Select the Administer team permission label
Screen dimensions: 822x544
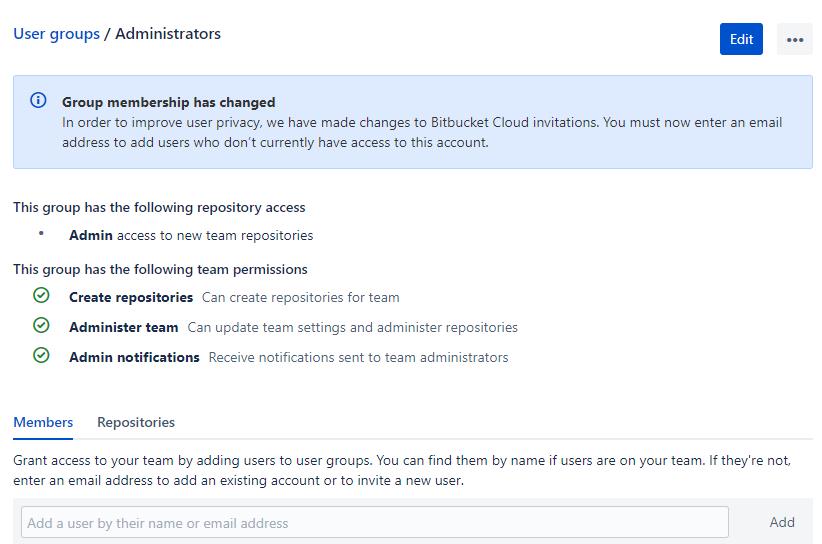pos(123,327)
